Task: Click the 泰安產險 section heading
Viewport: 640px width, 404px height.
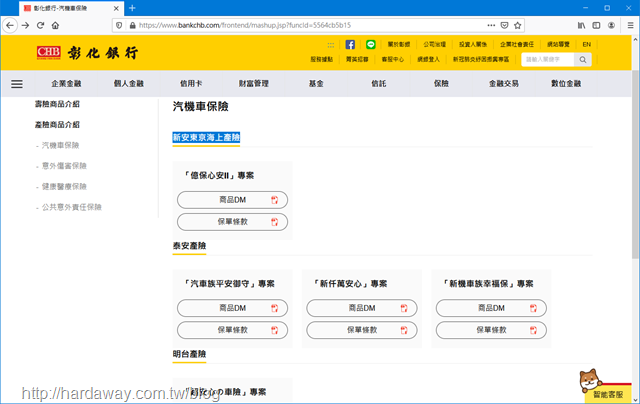Action: (189, 246)
